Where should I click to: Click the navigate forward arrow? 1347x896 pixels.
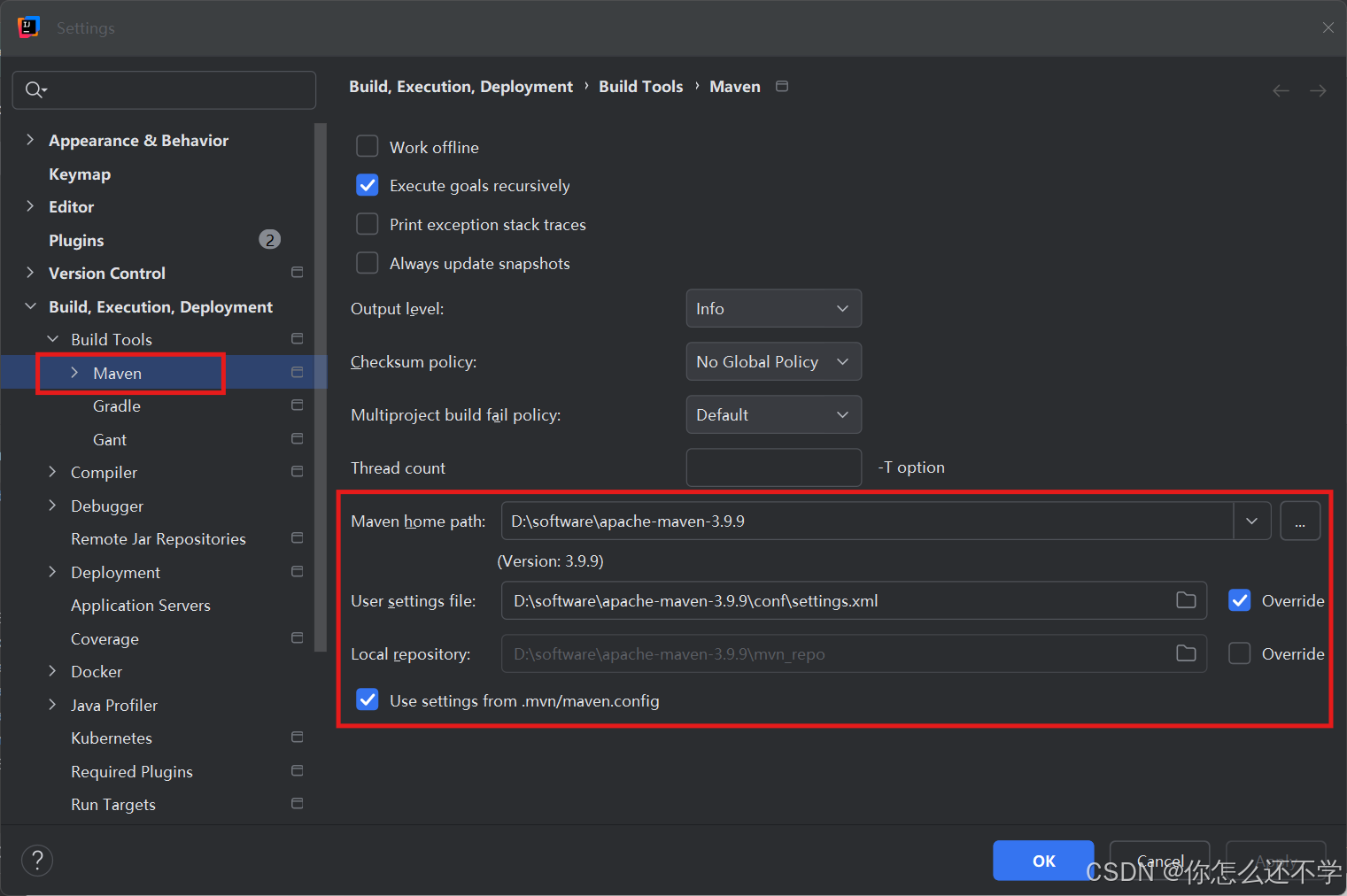1318,90
